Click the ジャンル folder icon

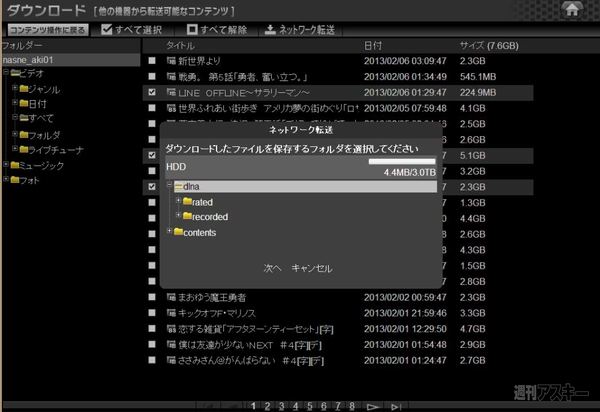pyautogui.click(x=24, y=89)
